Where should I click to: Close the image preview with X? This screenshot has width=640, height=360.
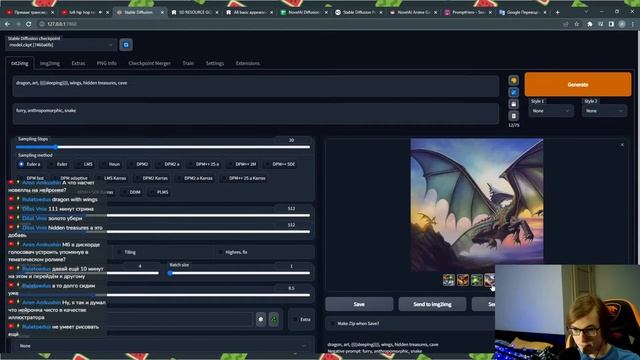point(622,145)
